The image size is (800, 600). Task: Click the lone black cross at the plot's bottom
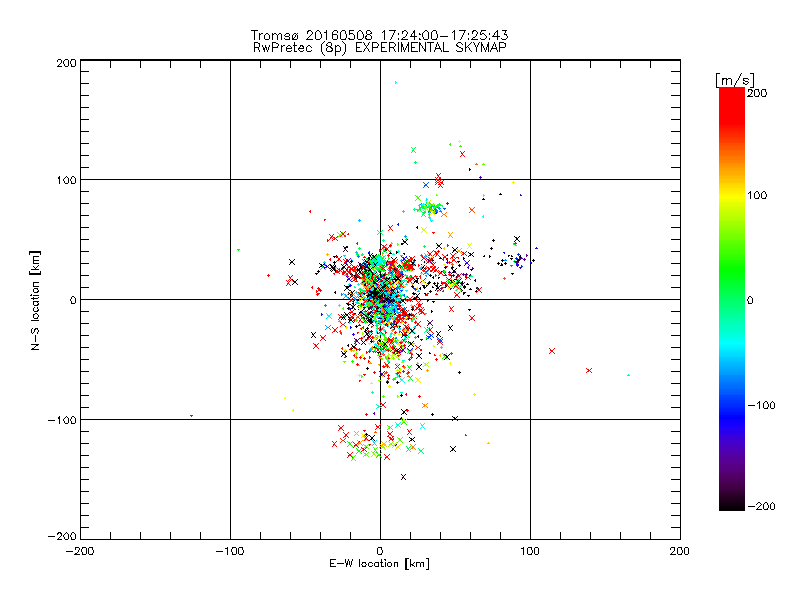tap(404, 477)
